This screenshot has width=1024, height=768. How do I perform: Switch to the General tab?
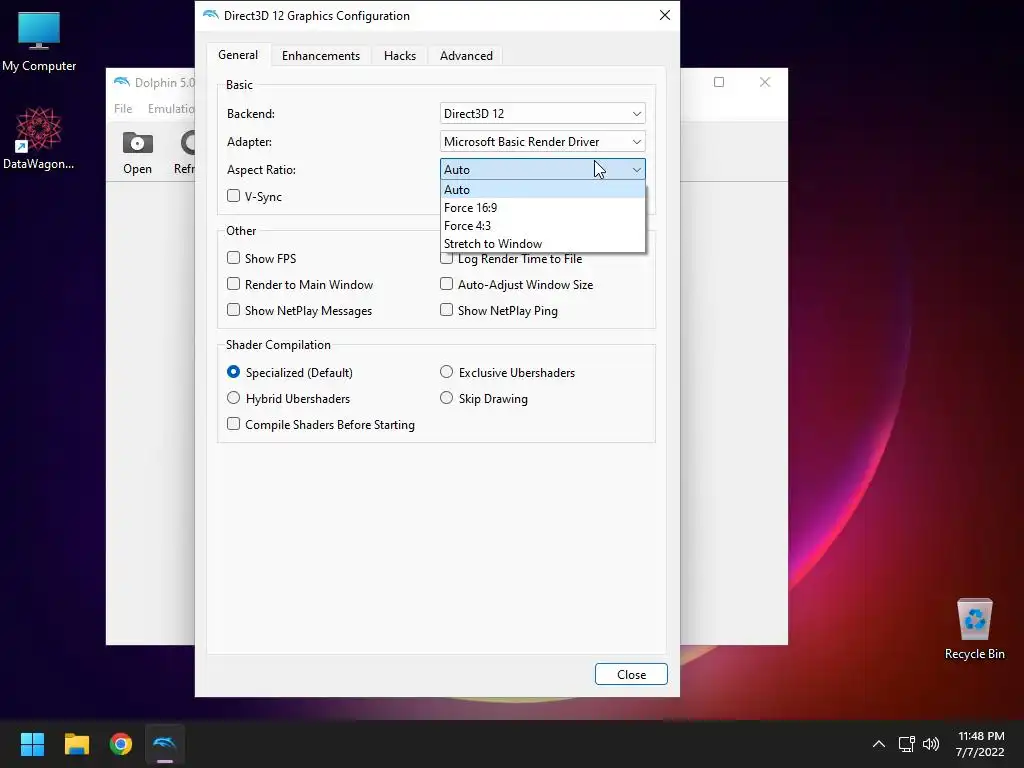click(x=238, y=55)
